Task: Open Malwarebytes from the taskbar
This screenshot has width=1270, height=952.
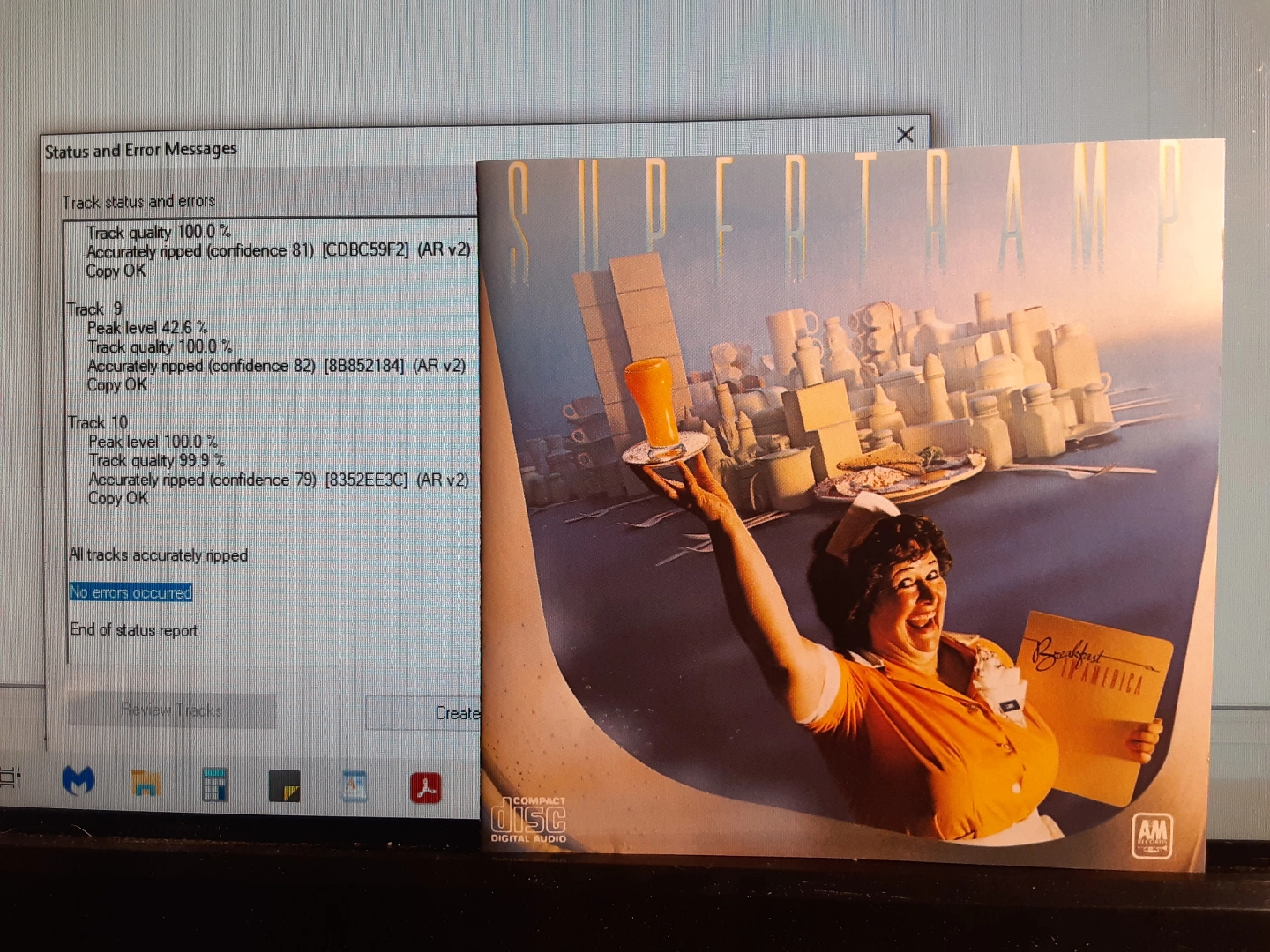Action: tap(78, 781)
